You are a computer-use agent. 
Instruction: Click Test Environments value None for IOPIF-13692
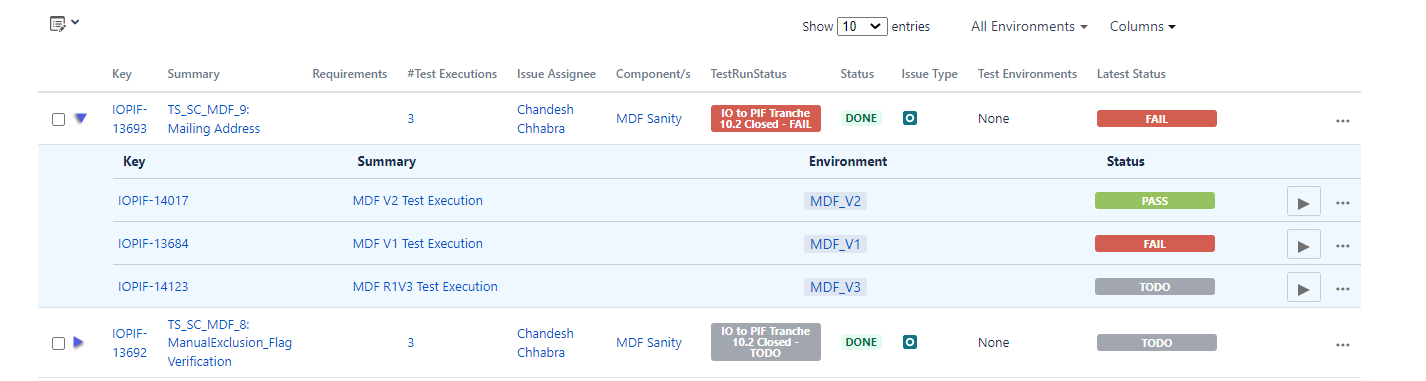[x=994, y=343]
